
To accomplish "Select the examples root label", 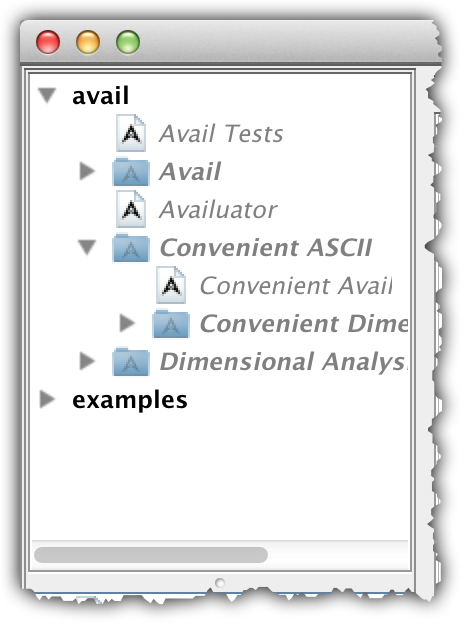I will 129,400.
